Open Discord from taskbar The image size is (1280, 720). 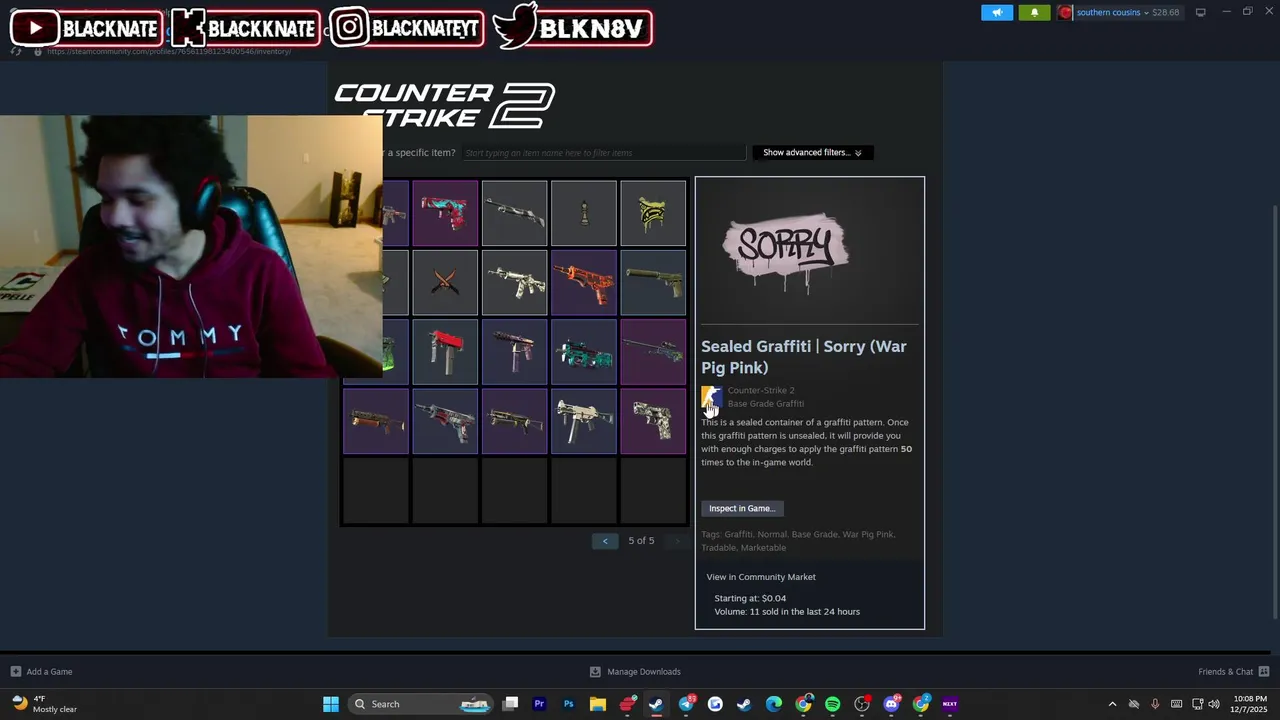click(x=891, y=704)
